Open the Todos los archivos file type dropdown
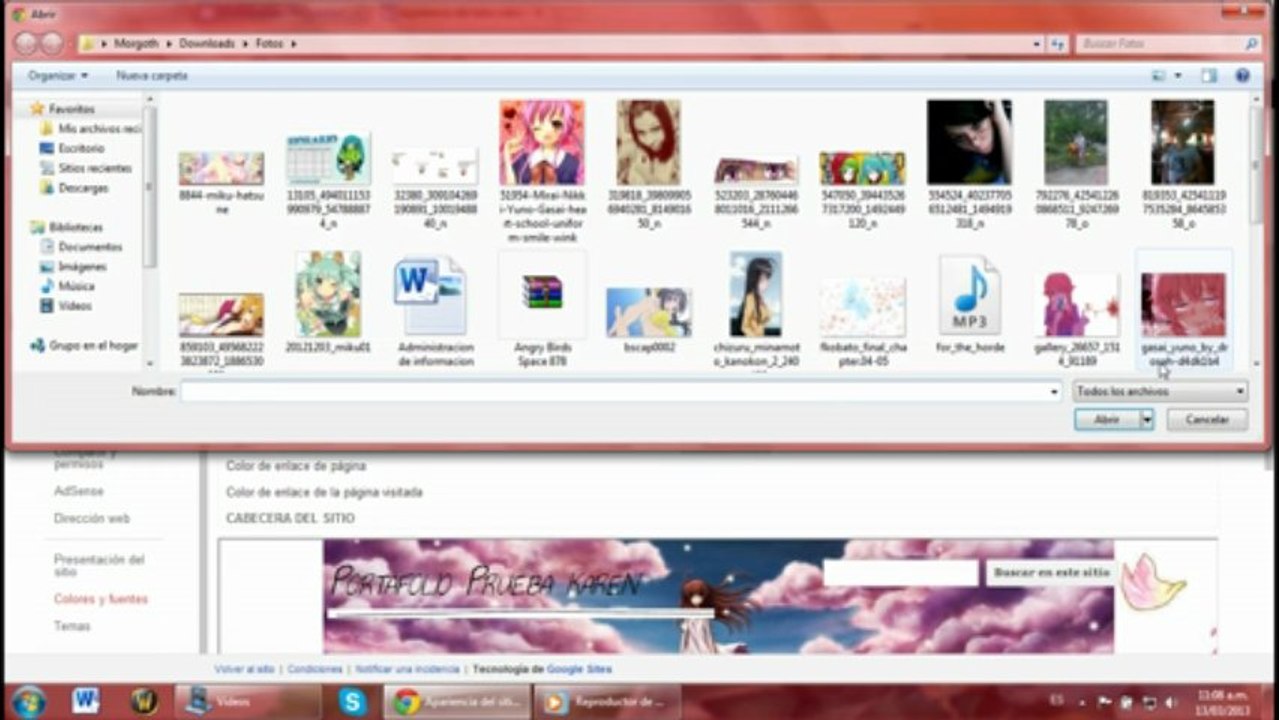This screenshot has width=1279, height=720. tap(1160, 392)
